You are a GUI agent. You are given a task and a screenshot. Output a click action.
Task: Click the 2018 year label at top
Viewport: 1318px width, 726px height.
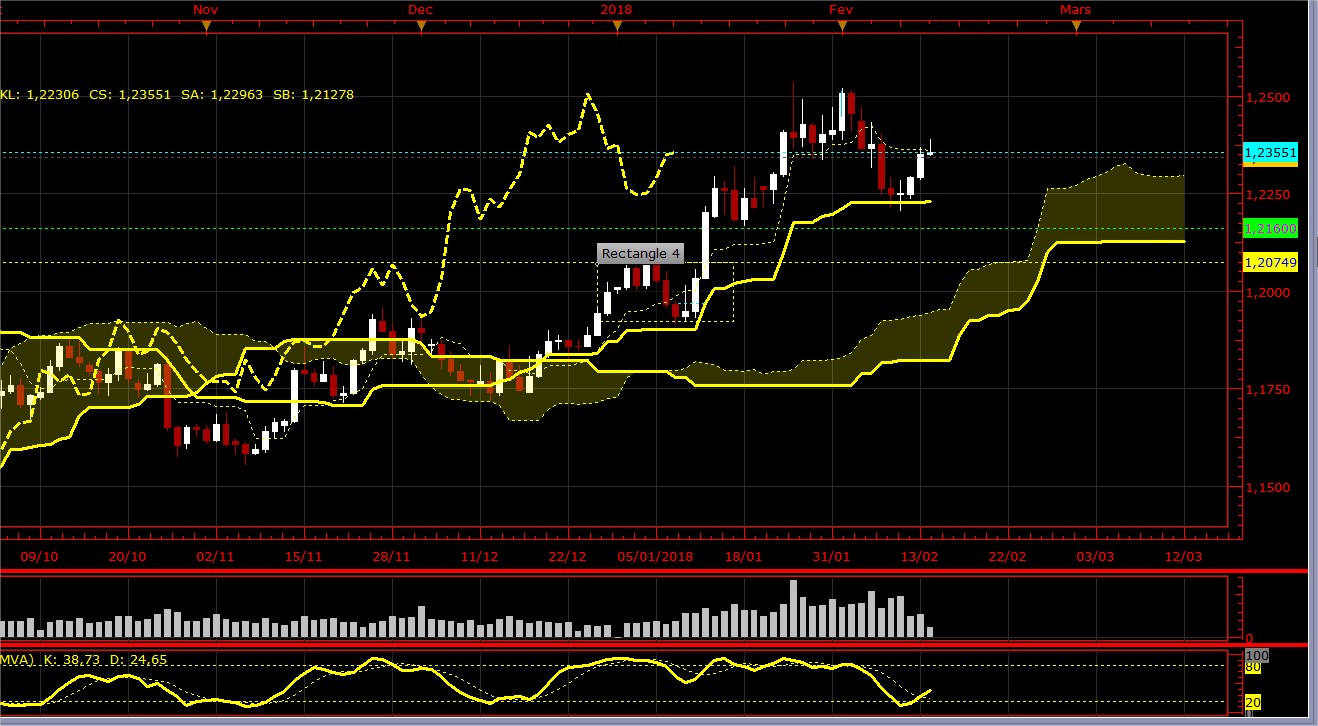point(617,9)
